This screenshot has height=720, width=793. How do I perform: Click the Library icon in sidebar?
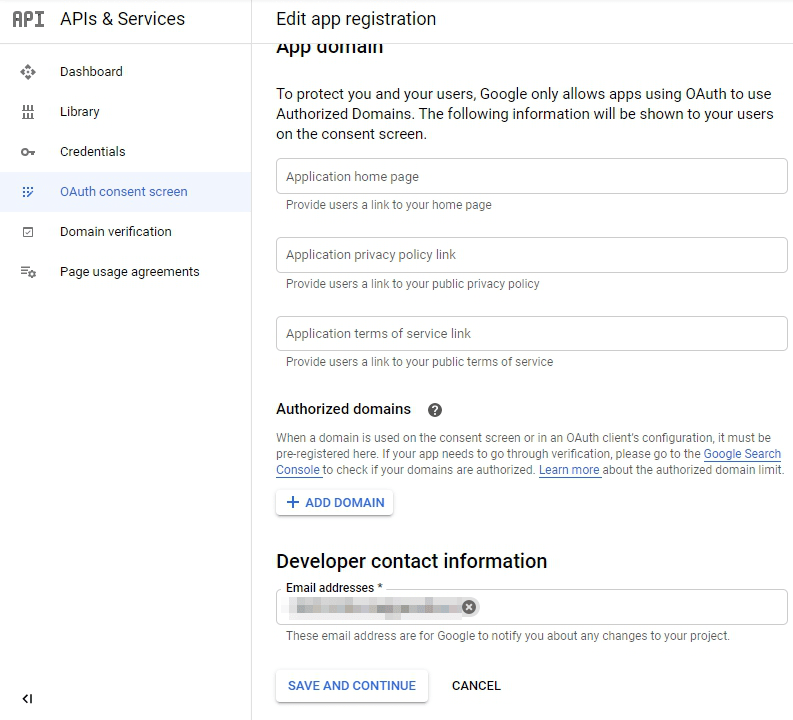point(28,112)
